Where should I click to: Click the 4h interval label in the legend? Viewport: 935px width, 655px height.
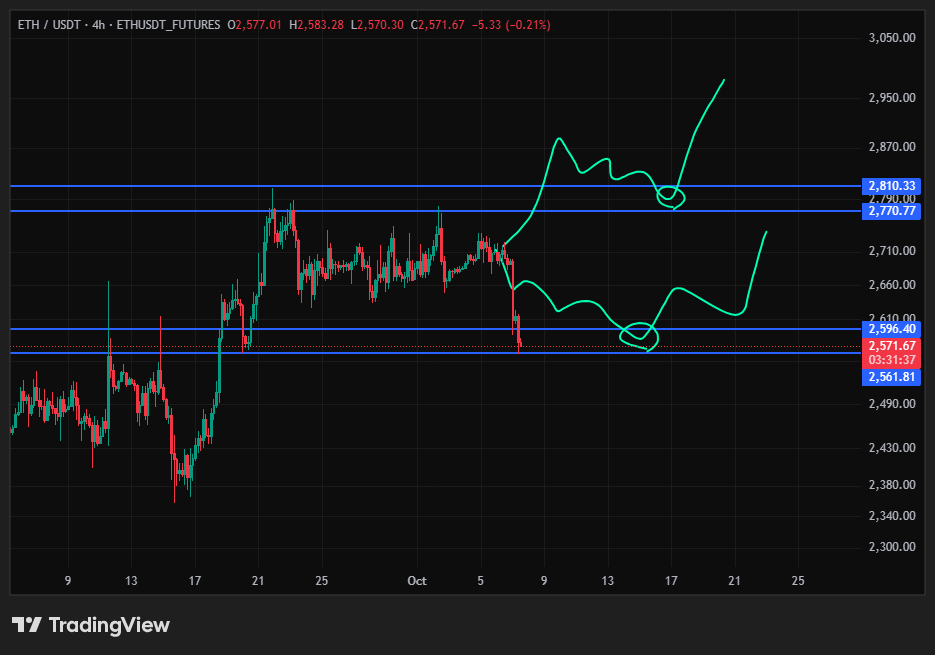(x=98, y=25)
